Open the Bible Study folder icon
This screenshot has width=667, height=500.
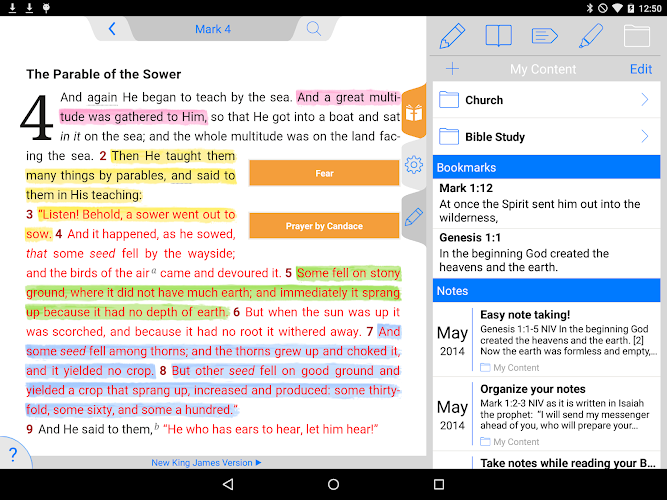(x=449, y=137)
